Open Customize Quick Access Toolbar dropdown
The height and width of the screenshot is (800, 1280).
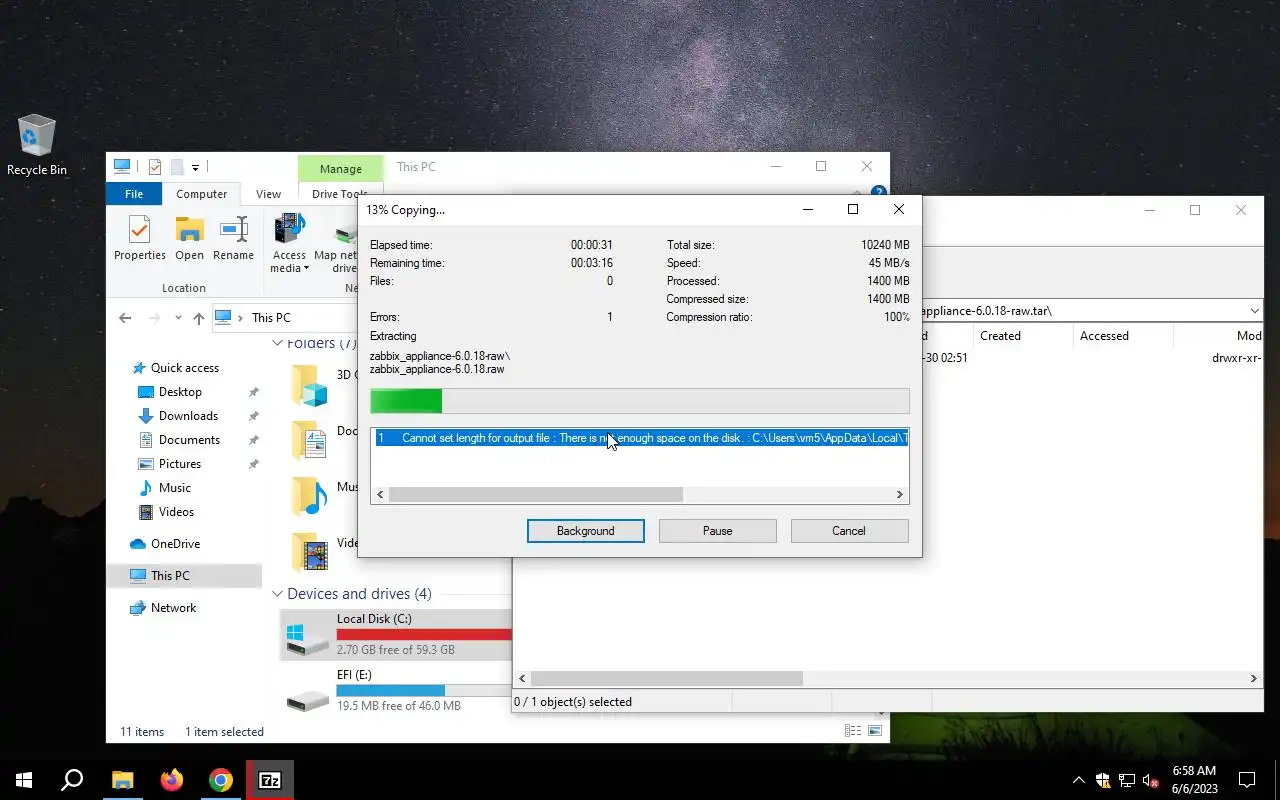point(196,167)
